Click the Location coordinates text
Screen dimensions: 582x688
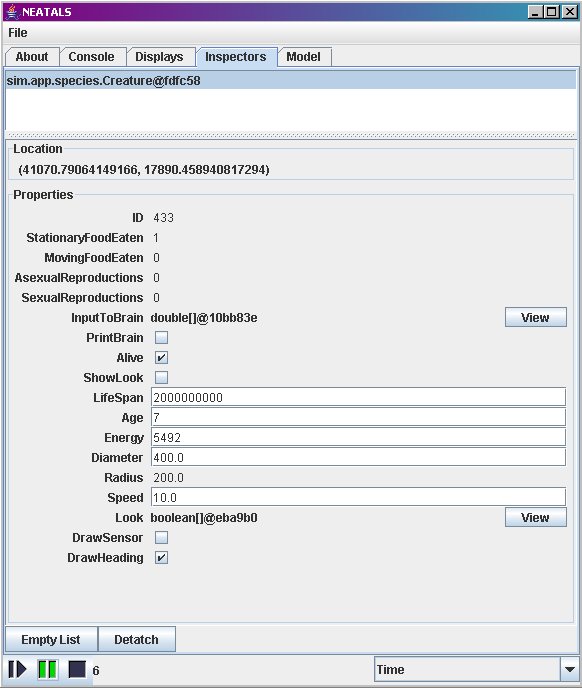click(x=144, y=169)
